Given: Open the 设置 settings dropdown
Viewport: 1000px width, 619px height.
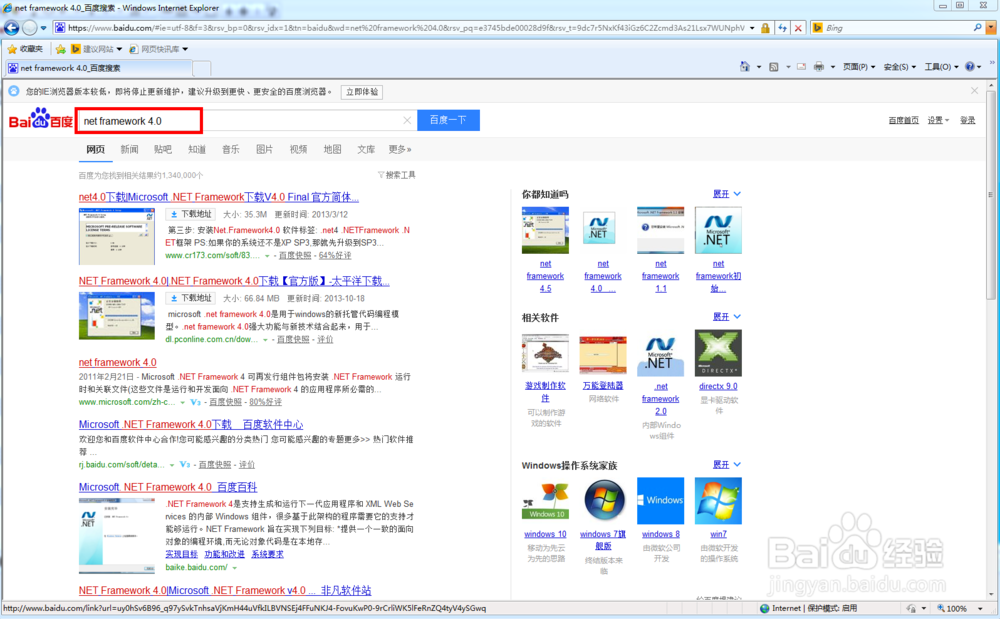Looking at the screenshot, I should click(x=938, y=120).
